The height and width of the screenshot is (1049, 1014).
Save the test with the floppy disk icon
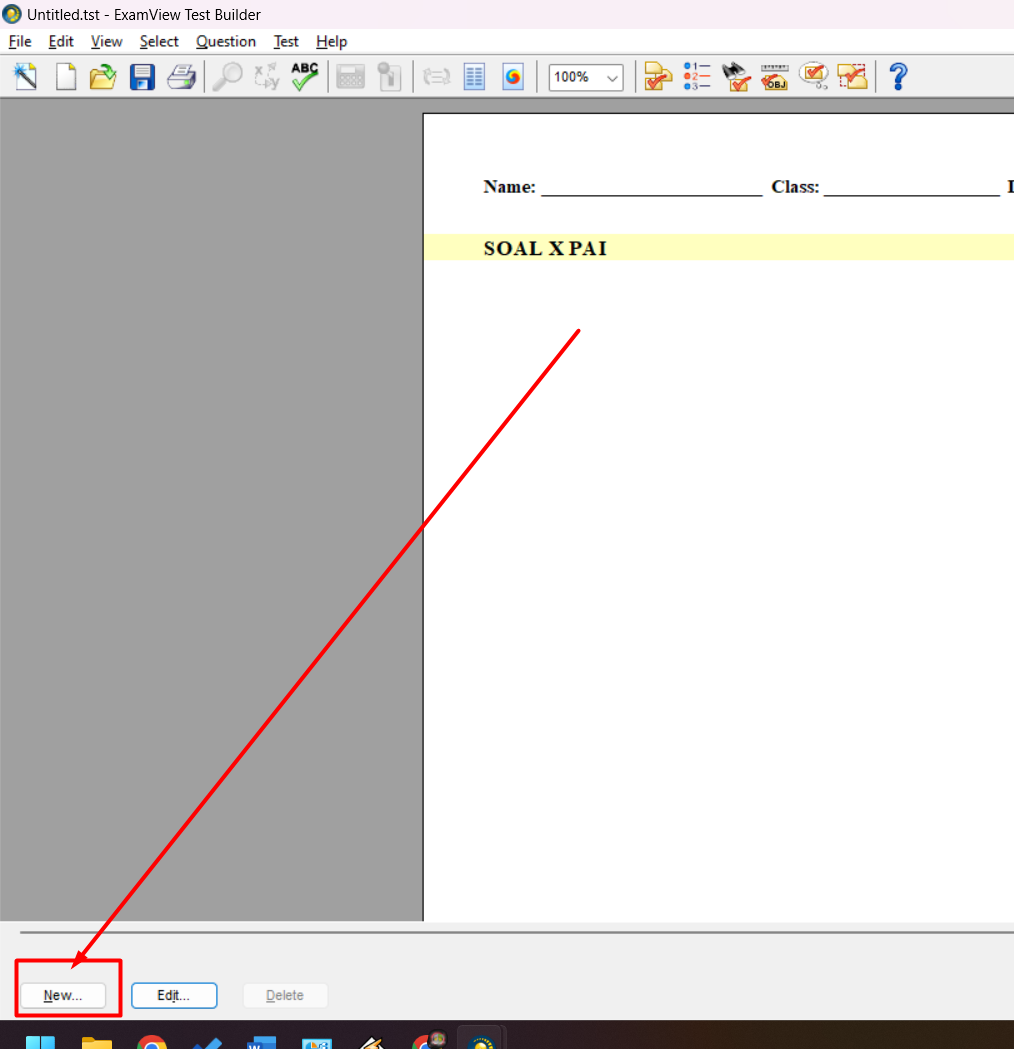pyautogui.click(x=142, y=77)
